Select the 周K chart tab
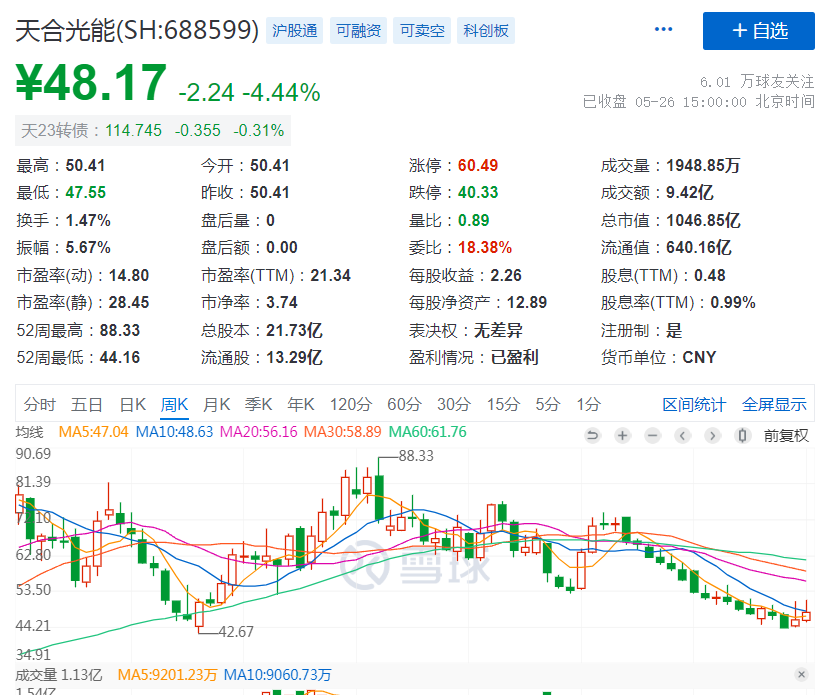Screen dimensions: 827x695 coord(174,404)
